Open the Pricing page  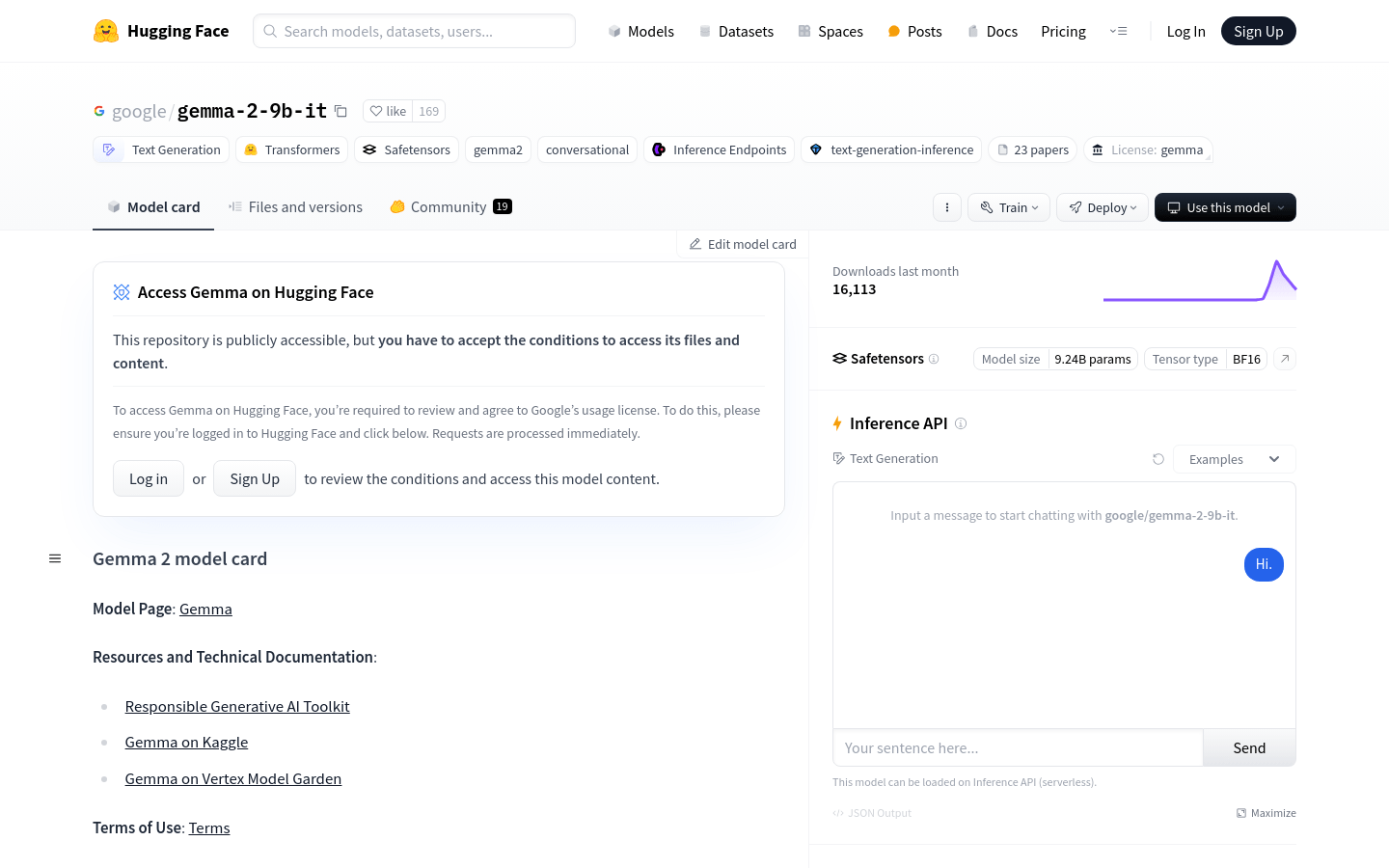1063,31
